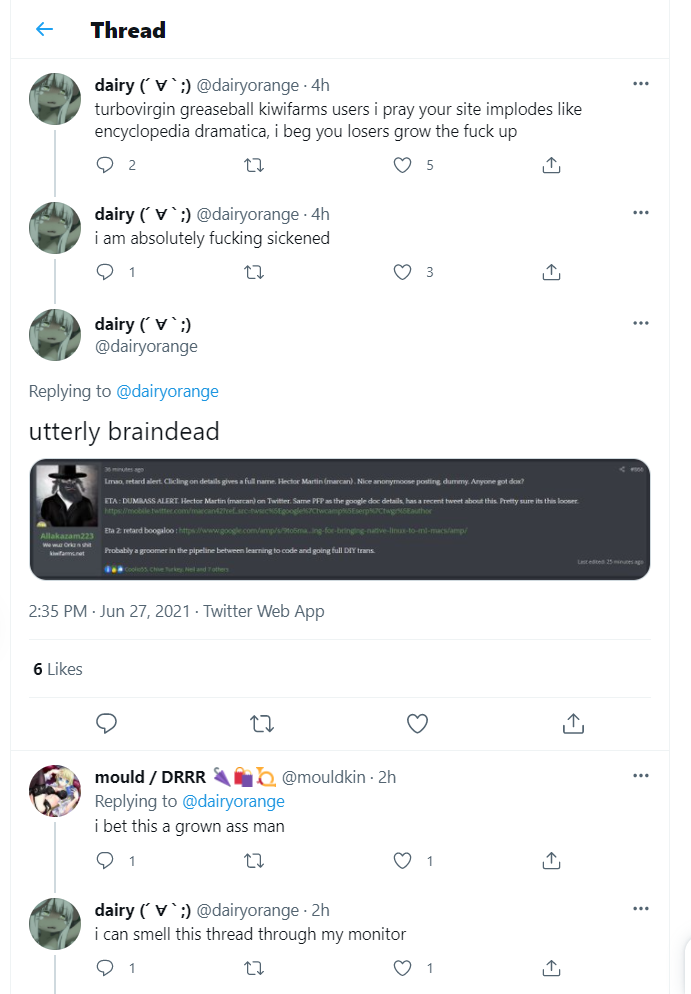Image resolution: width=691 pixels, height=994 pixels.
Task: Open more options on mould / DRRR reply
Action: pyautogui.click(x=641, y=775)
